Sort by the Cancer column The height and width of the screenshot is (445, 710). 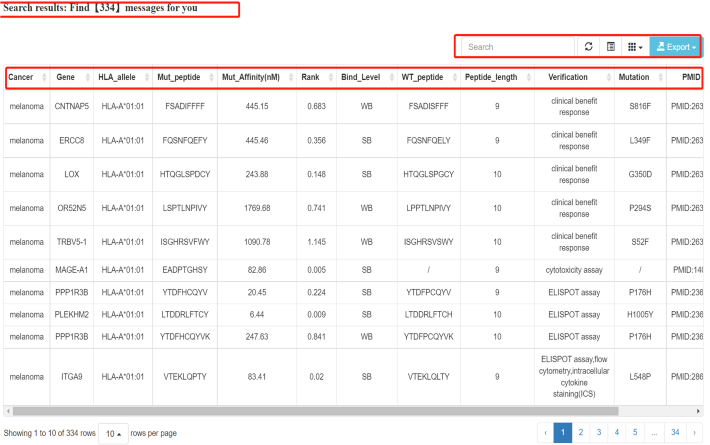coord(24,77)
